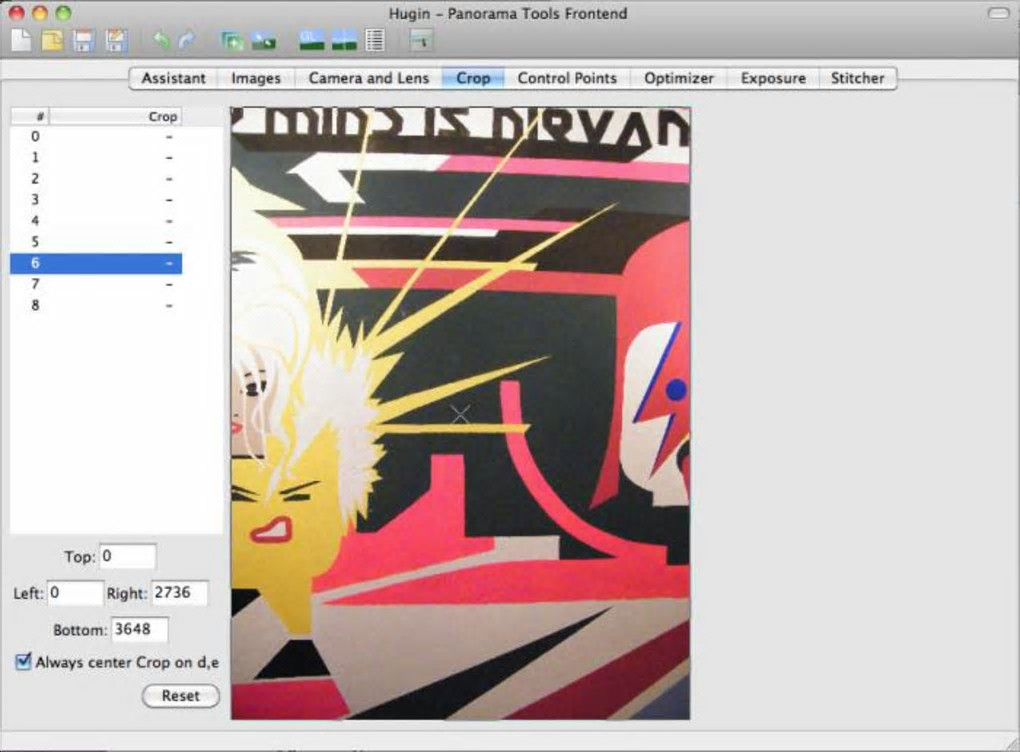Click the Right field showing 2736

[180, 593]
